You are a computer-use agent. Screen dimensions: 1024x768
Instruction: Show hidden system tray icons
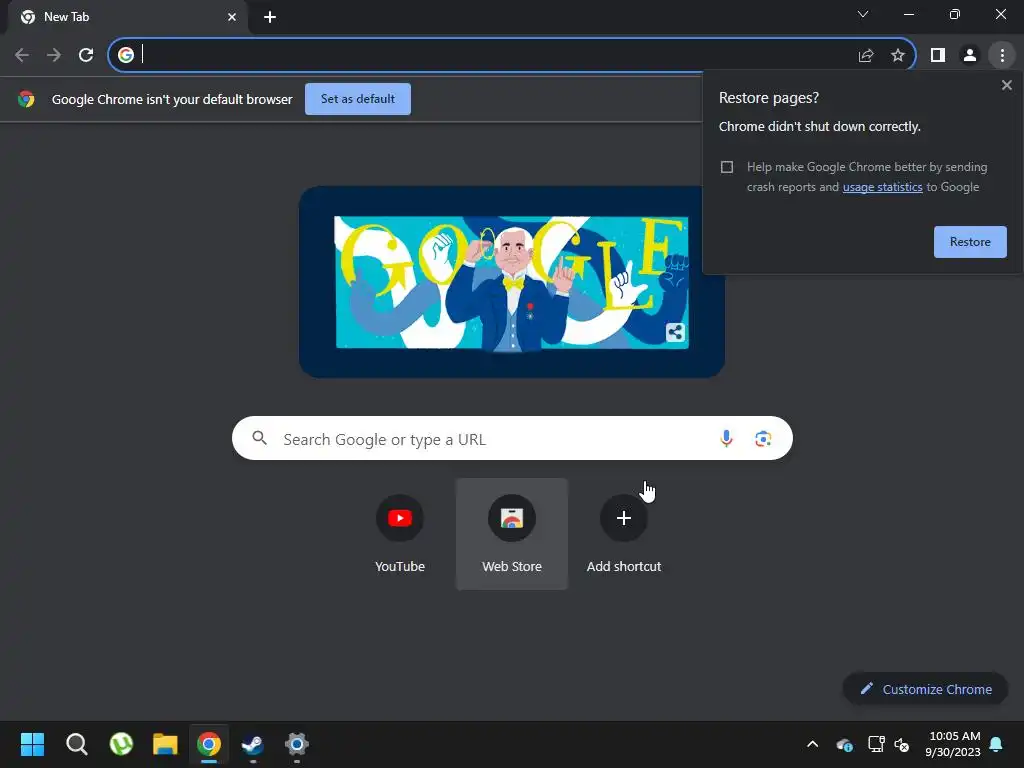(812, 744)
